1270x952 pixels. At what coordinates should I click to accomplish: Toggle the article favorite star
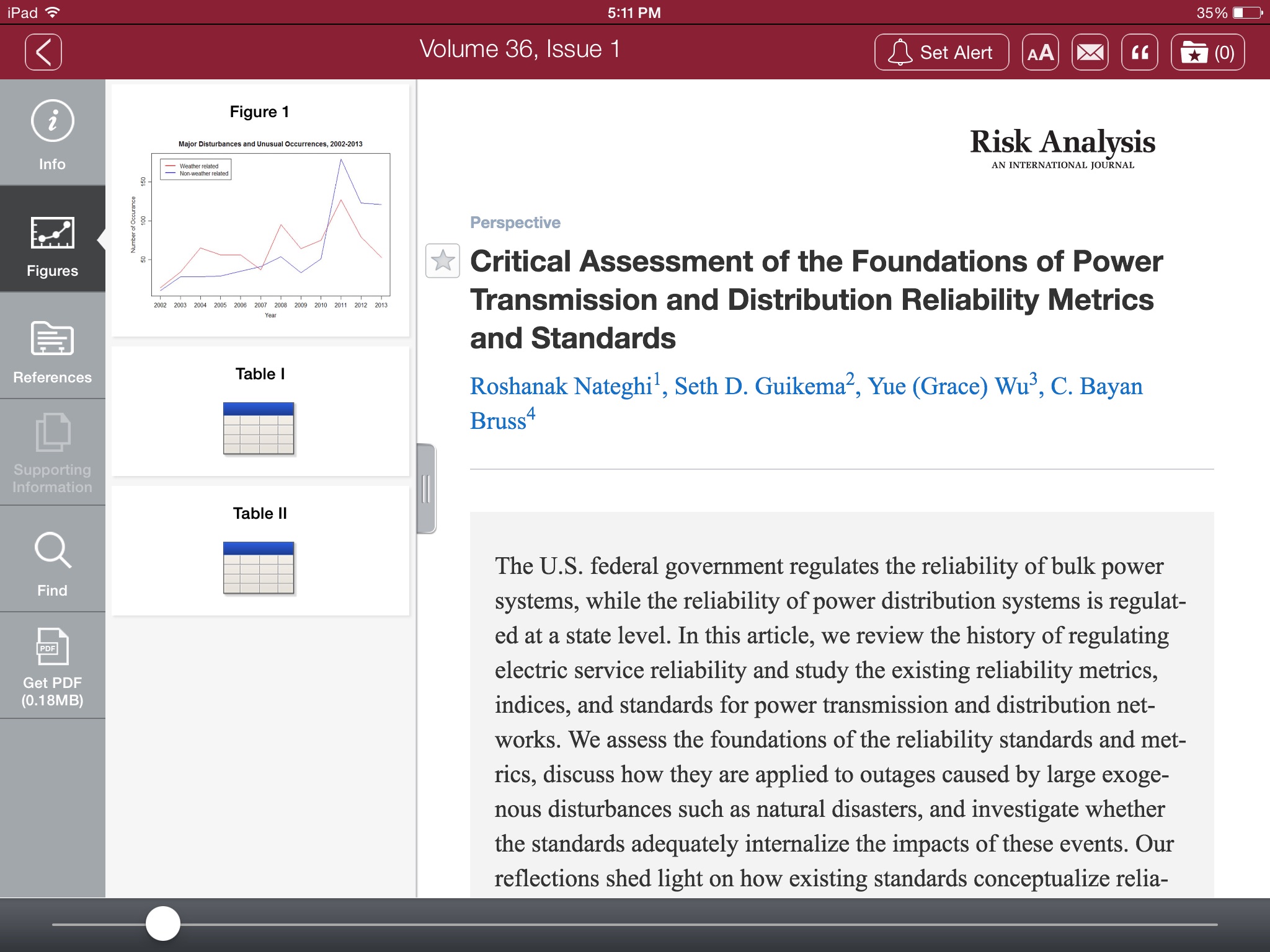tap(443, 260)
